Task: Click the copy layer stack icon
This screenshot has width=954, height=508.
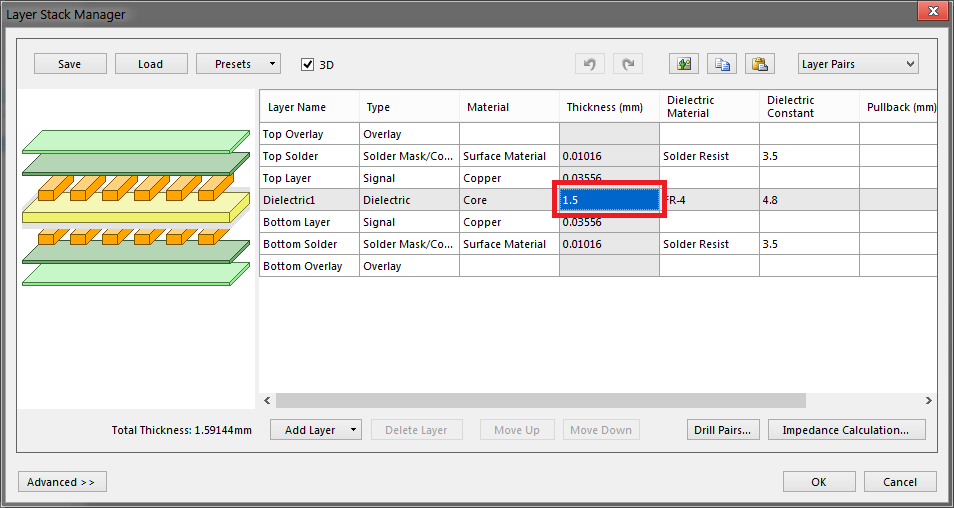Action: point(722,64)
